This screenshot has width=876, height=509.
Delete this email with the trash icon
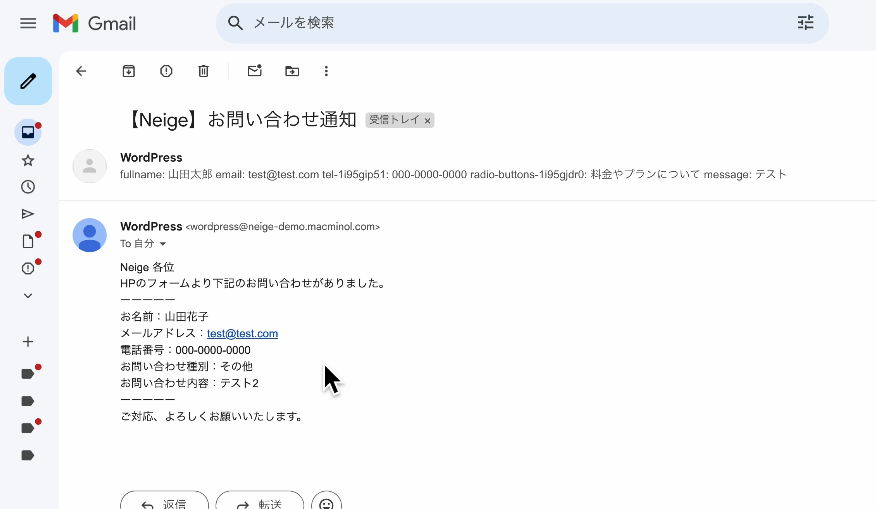pos(203,71)
